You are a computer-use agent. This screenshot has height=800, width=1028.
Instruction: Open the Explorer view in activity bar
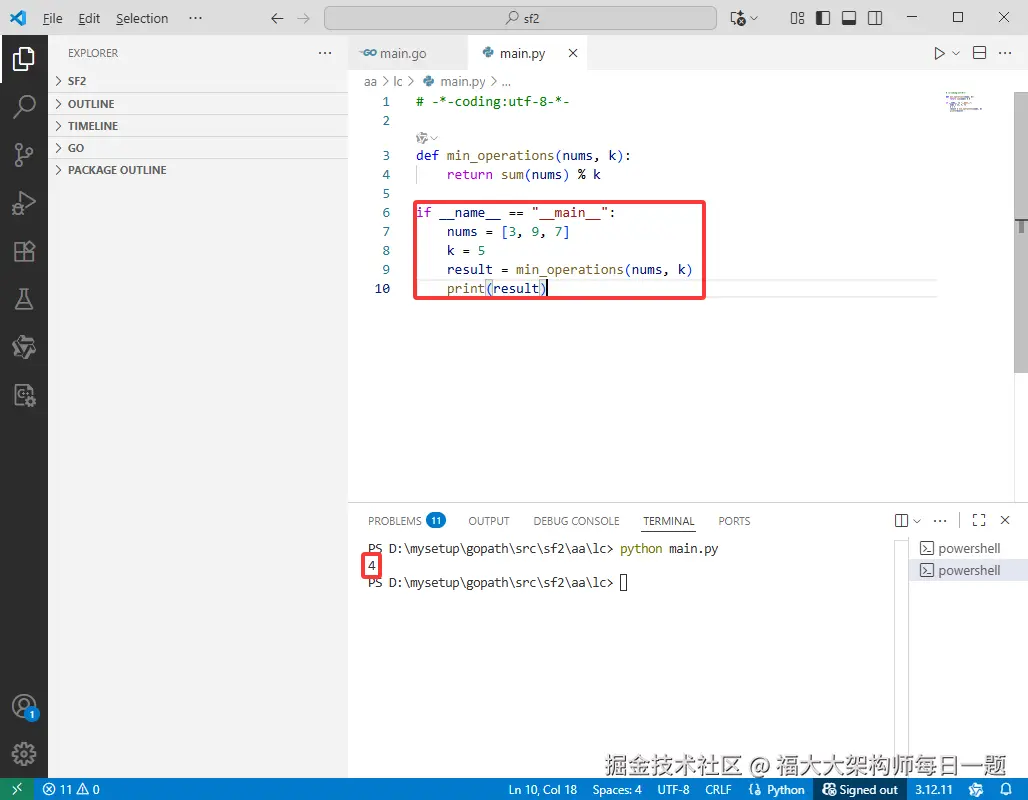point(24,59)
